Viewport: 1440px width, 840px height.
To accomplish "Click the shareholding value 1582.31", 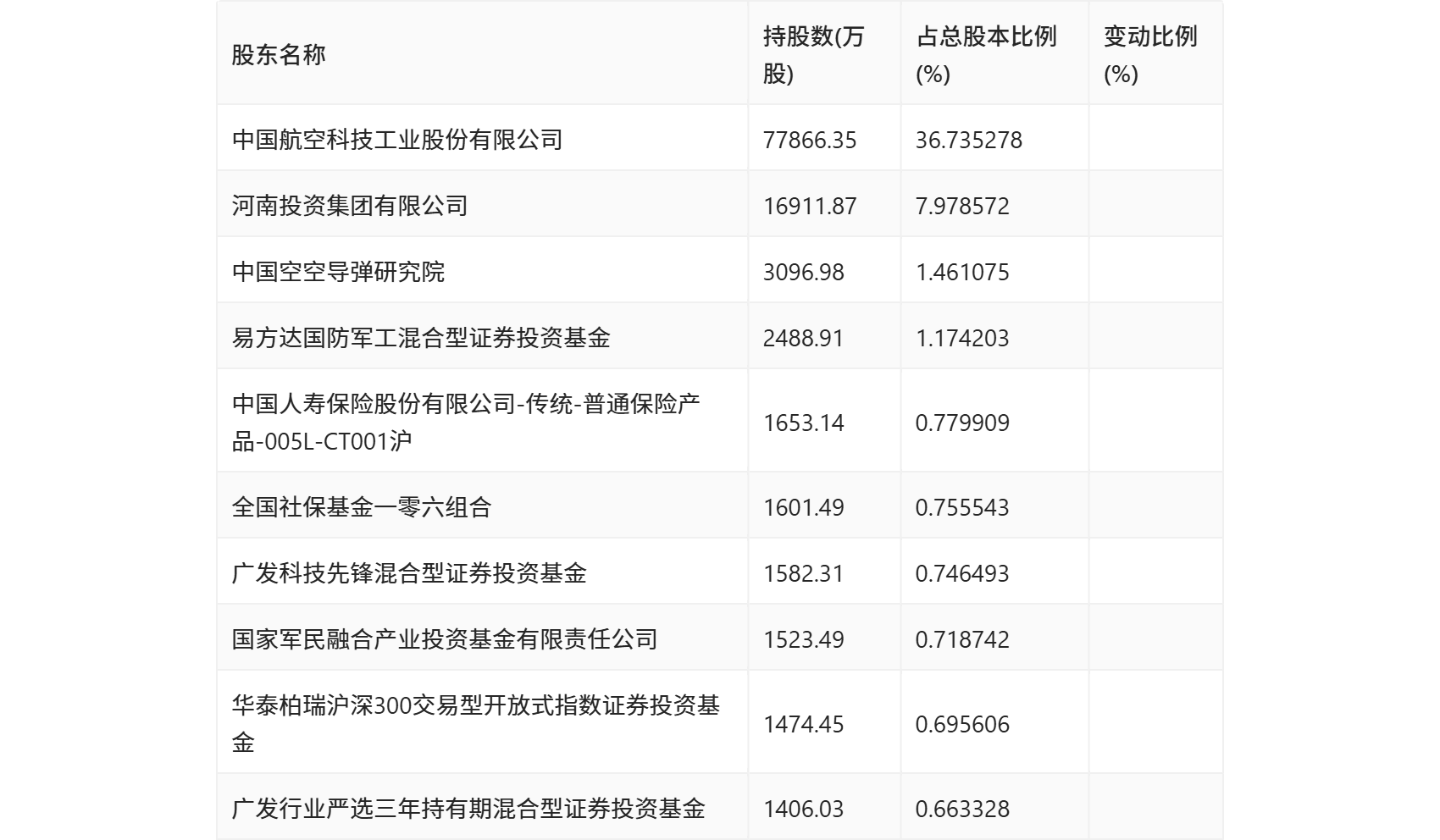I will [804, 573].
